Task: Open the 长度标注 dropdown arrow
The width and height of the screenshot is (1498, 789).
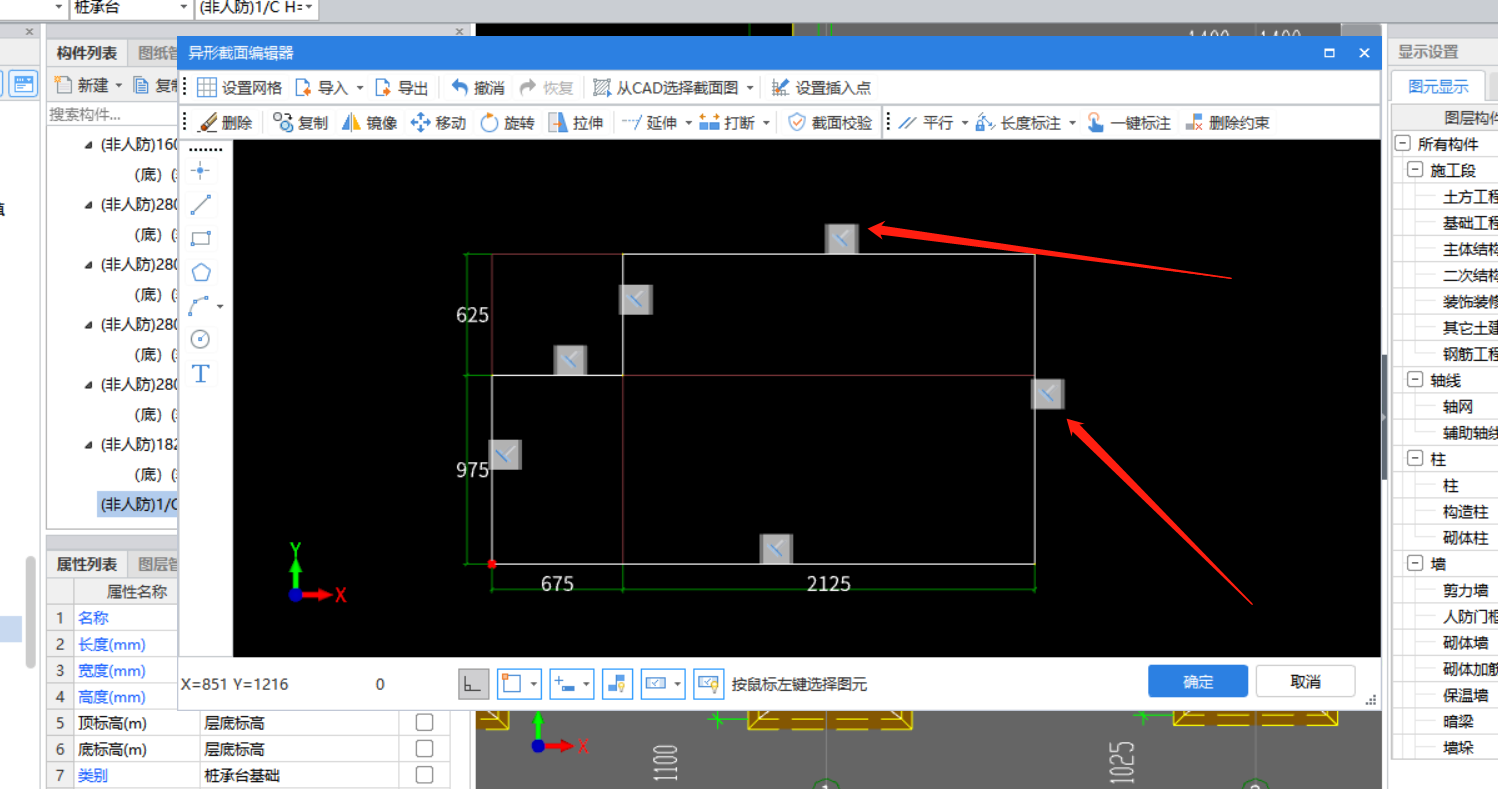Action: pyautogui.click(x=1072, y=124)
